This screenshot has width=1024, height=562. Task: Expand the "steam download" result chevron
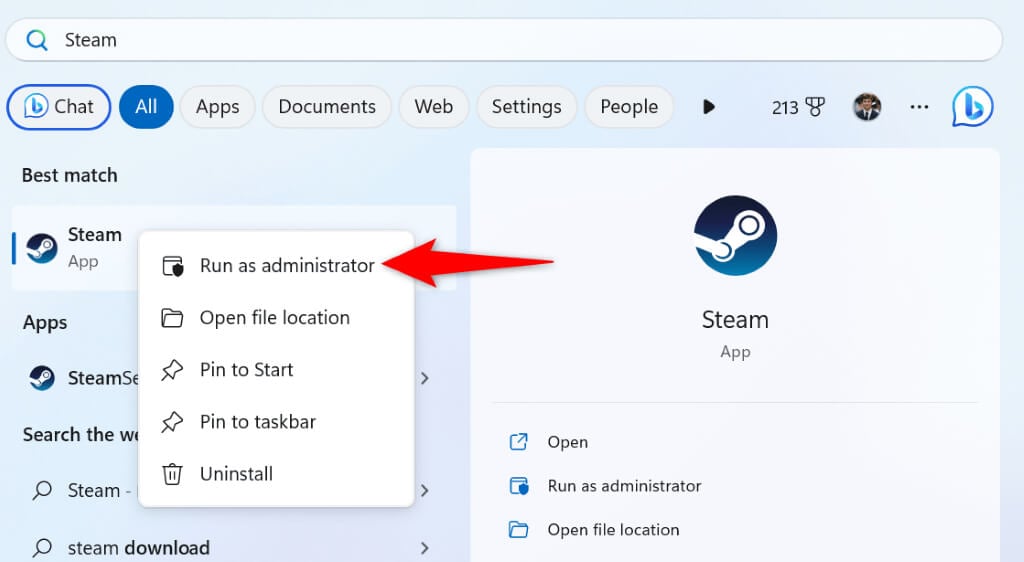click(x=425, y=548)
